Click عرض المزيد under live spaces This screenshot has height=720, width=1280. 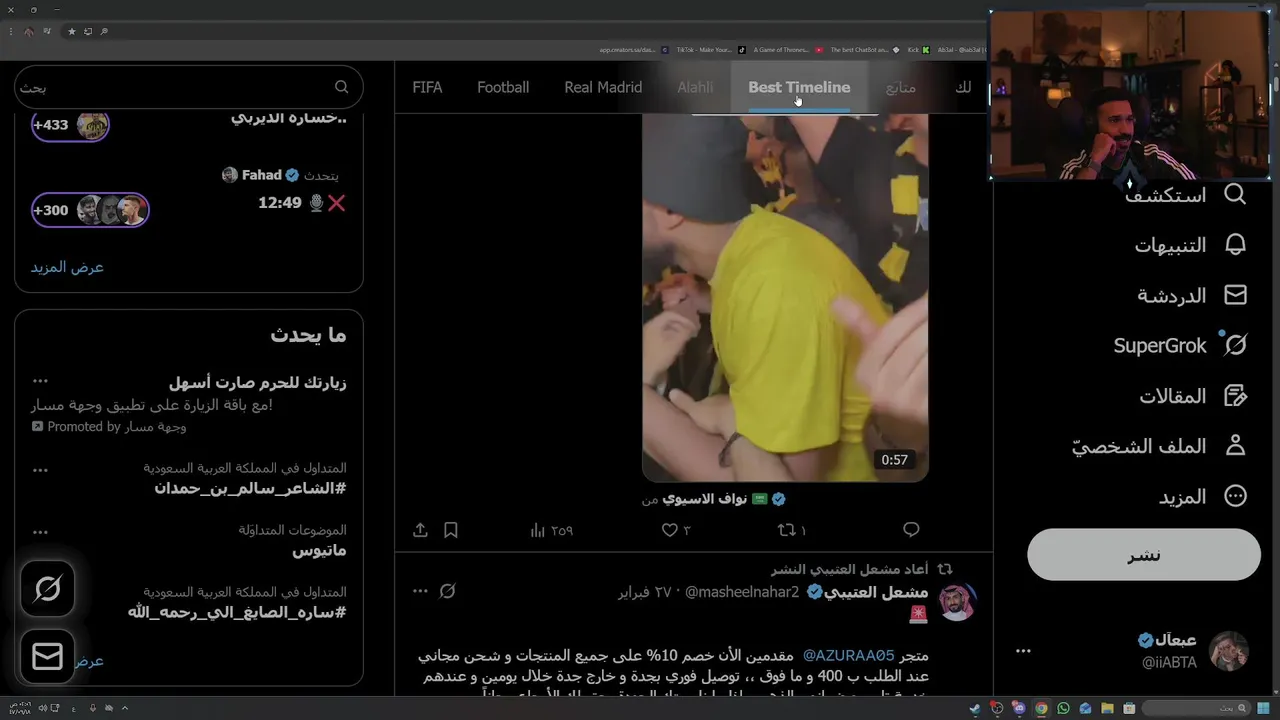(67, 267)
